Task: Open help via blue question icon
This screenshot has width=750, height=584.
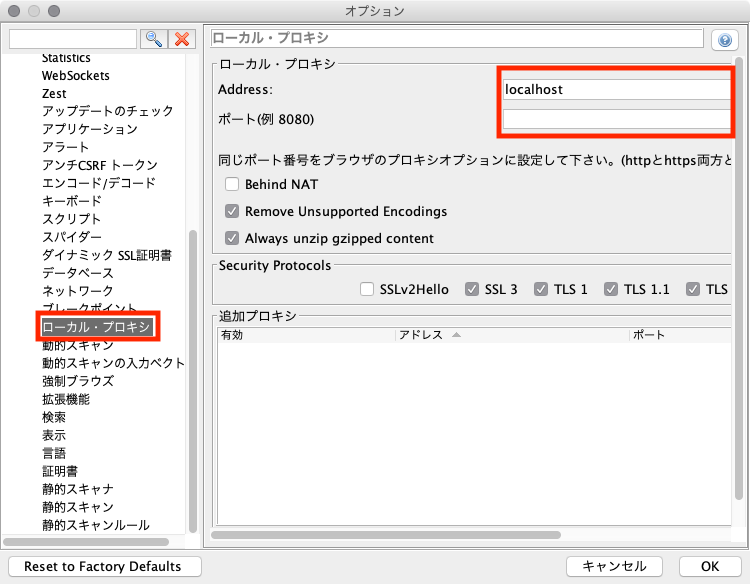Action: (725, 40)
